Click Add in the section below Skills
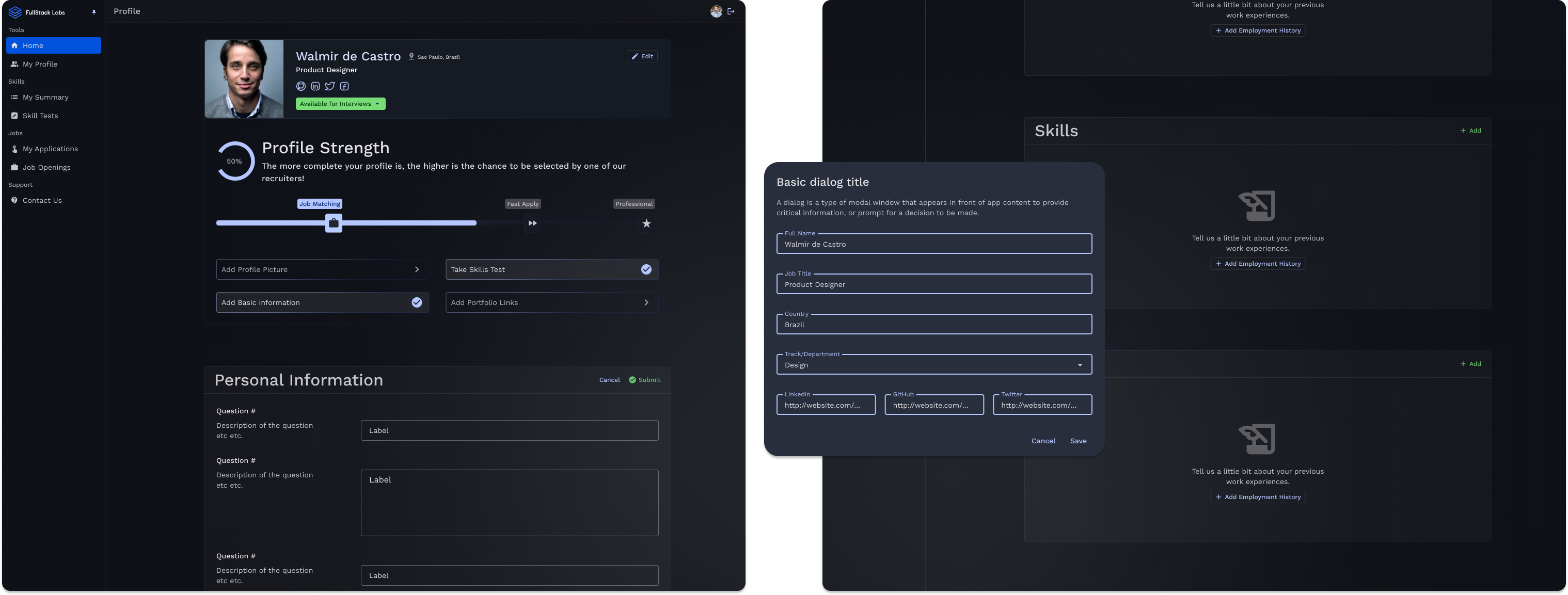The height and width of the screenshot is (595, 1568). click(1470, 364)
